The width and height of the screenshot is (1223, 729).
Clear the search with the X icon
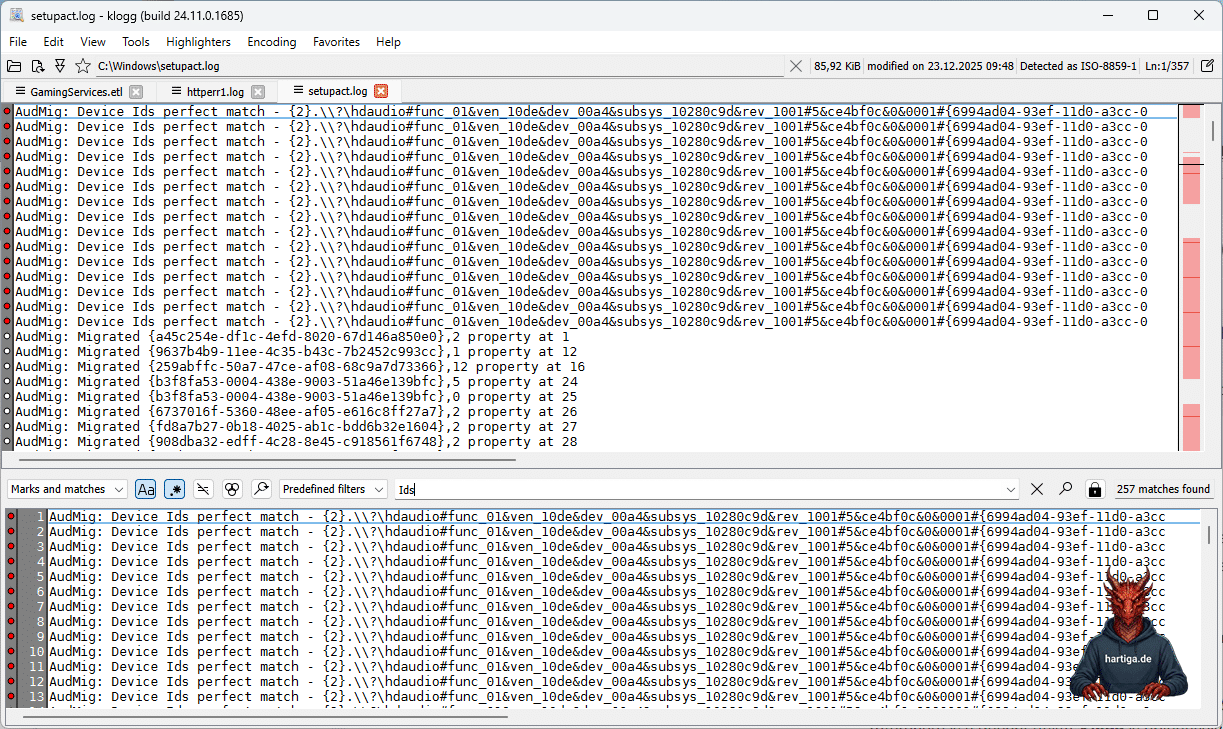pyautogui.click(x=1037, y=489)
